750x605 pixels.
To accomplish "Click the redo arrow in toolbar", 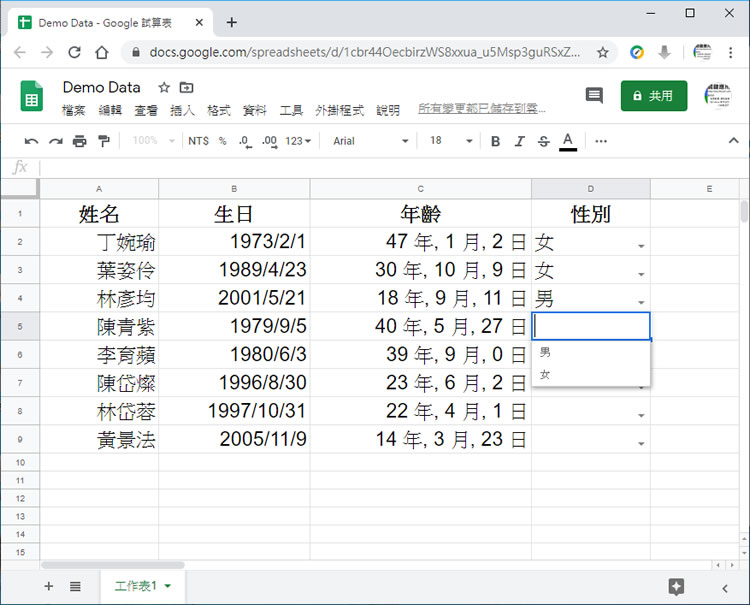I will point(56,141).
